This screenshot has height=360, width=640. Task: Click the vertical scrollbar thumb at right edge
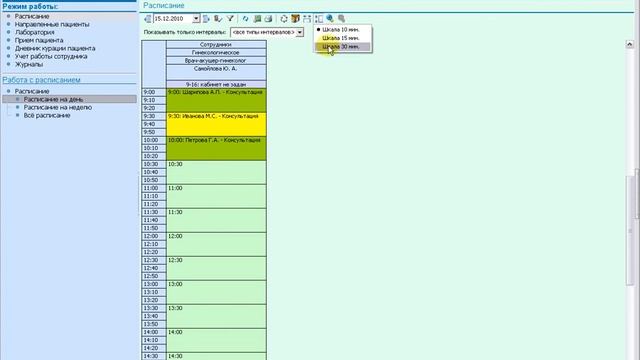tap(630, 231)
